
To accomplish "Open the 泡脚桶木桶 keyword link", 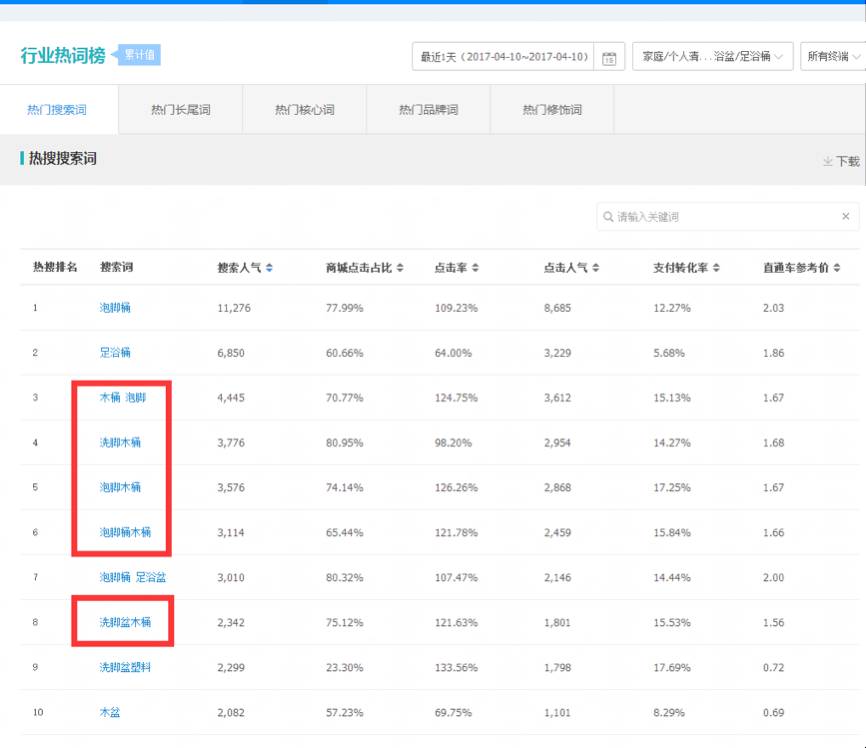I will click(125, 533).
